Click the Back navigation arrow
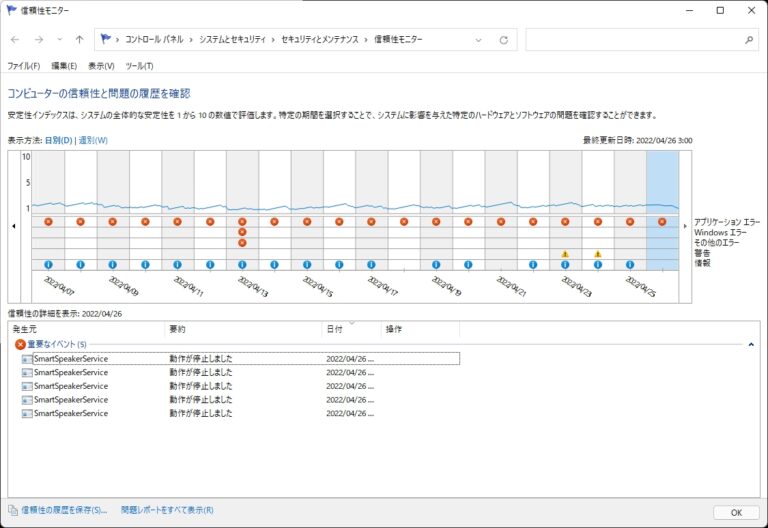This screenshot has height=528, width=768. tap(15, 40)
